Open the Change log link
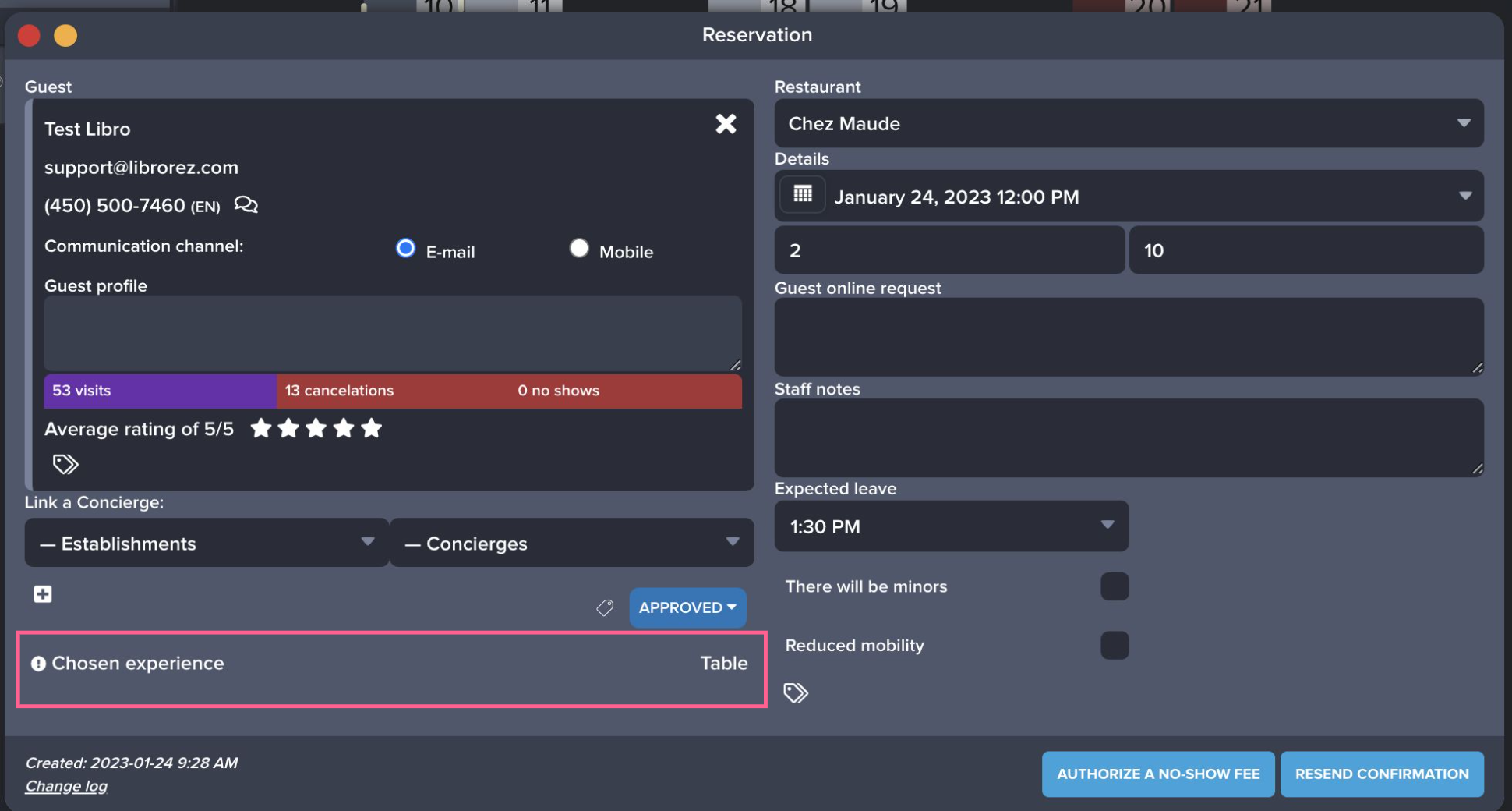Screen dimensions: 1512x811 tap(66, 786)
